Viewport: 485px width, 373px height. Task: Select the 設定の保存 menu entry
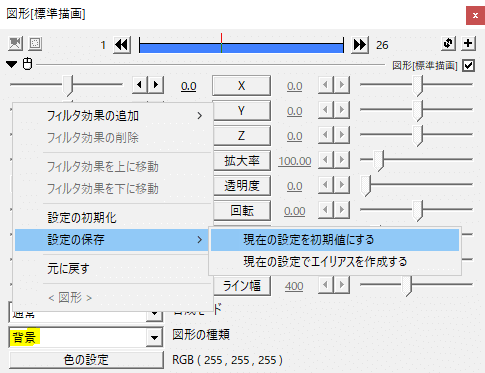[113, 240]
